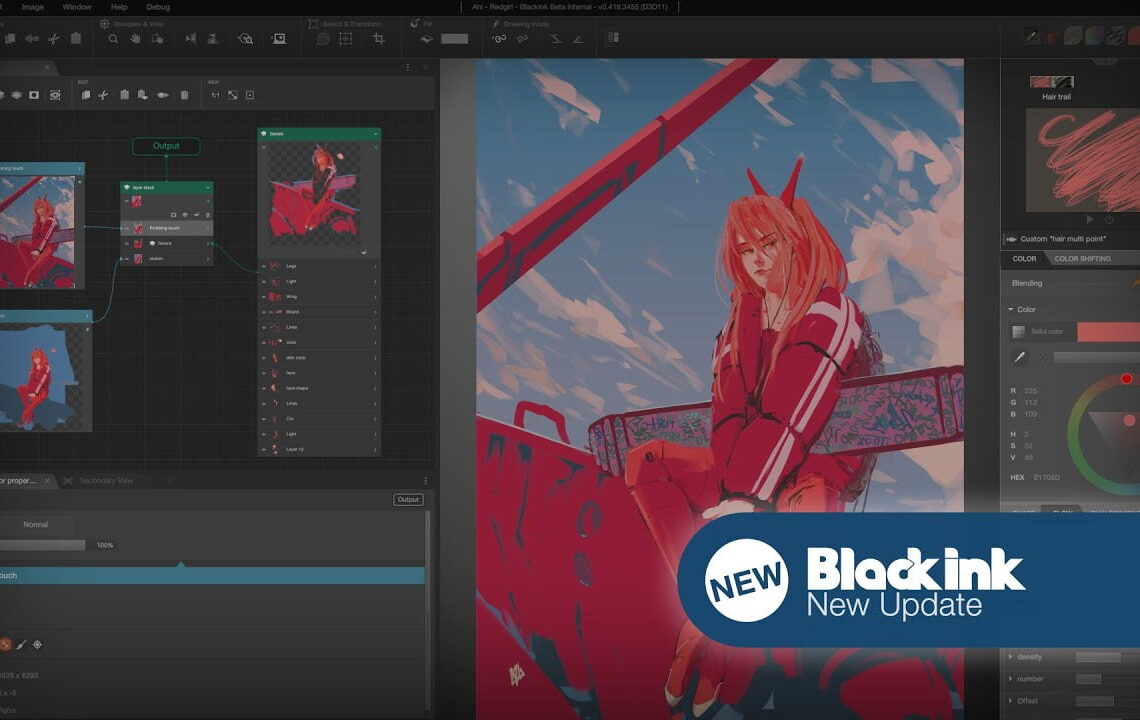Click the Rotate canvas view icon
The width and height of the screenshot is (1140, 720).
tap(157, 38)
